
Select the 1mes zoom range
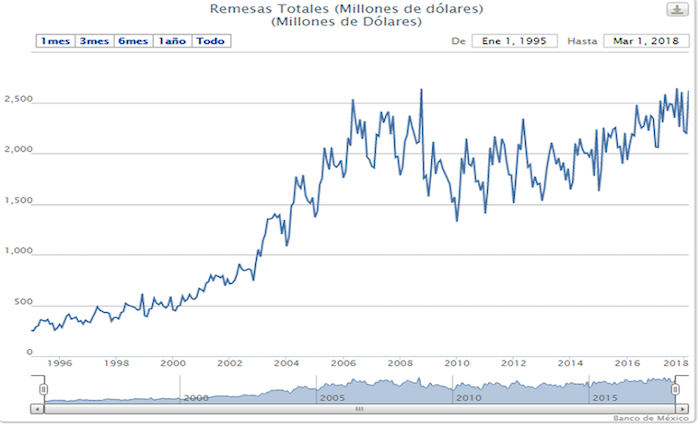pyautogui.click(x=54, y=41)
